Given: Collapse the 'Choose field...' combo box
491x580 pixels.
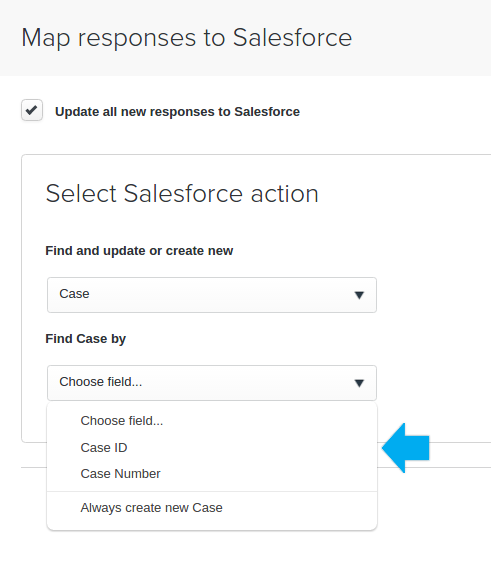Looking at the screenshot, I should 212,383.
